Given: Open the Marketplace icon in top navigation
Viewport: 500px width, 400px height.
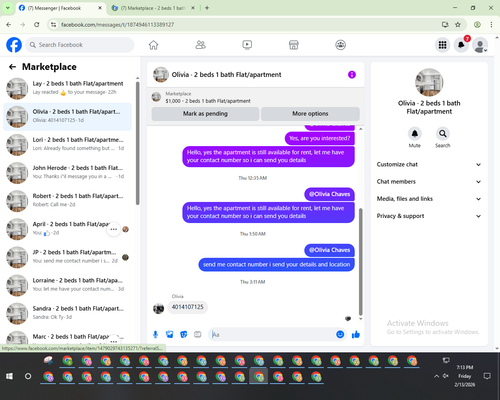Looking at the screenshot, I should 294,45.
